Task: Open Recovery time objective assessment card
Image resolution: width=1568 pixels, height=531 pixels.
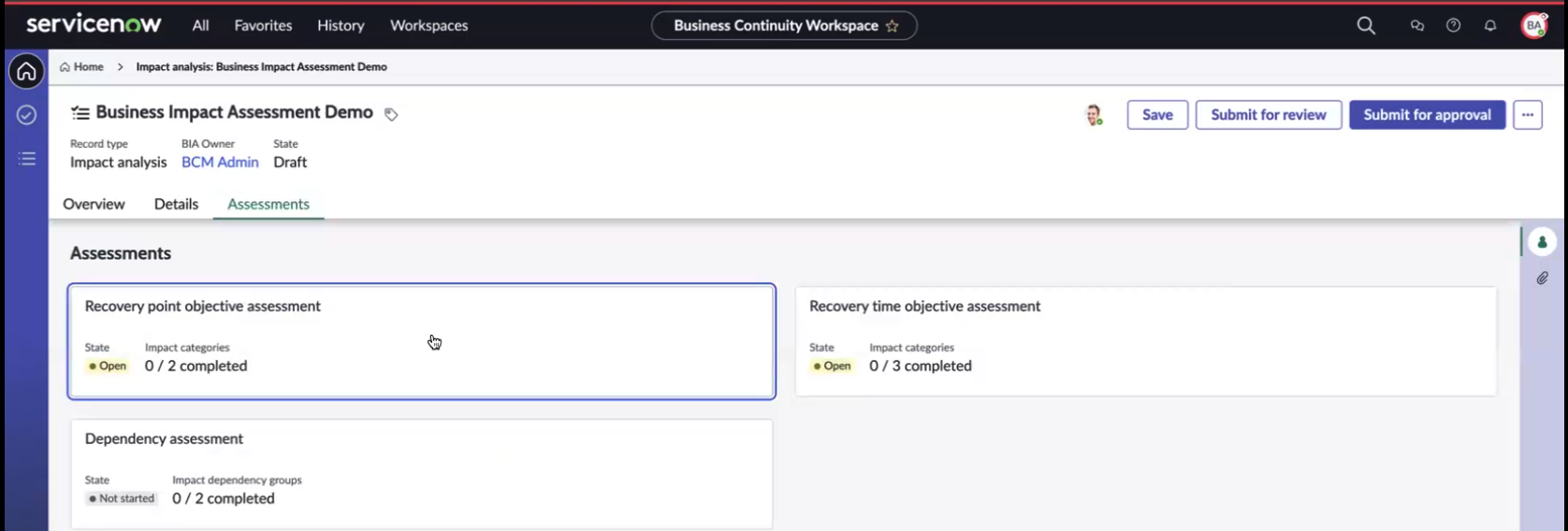Action: 1146,341
